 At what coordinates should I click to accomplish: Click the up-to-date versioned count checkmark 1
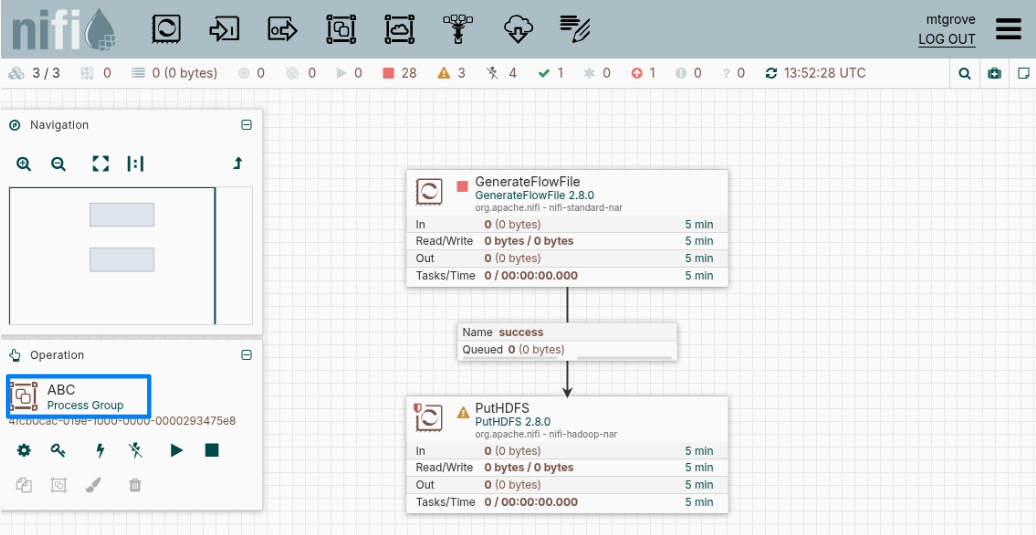[550, 73]
